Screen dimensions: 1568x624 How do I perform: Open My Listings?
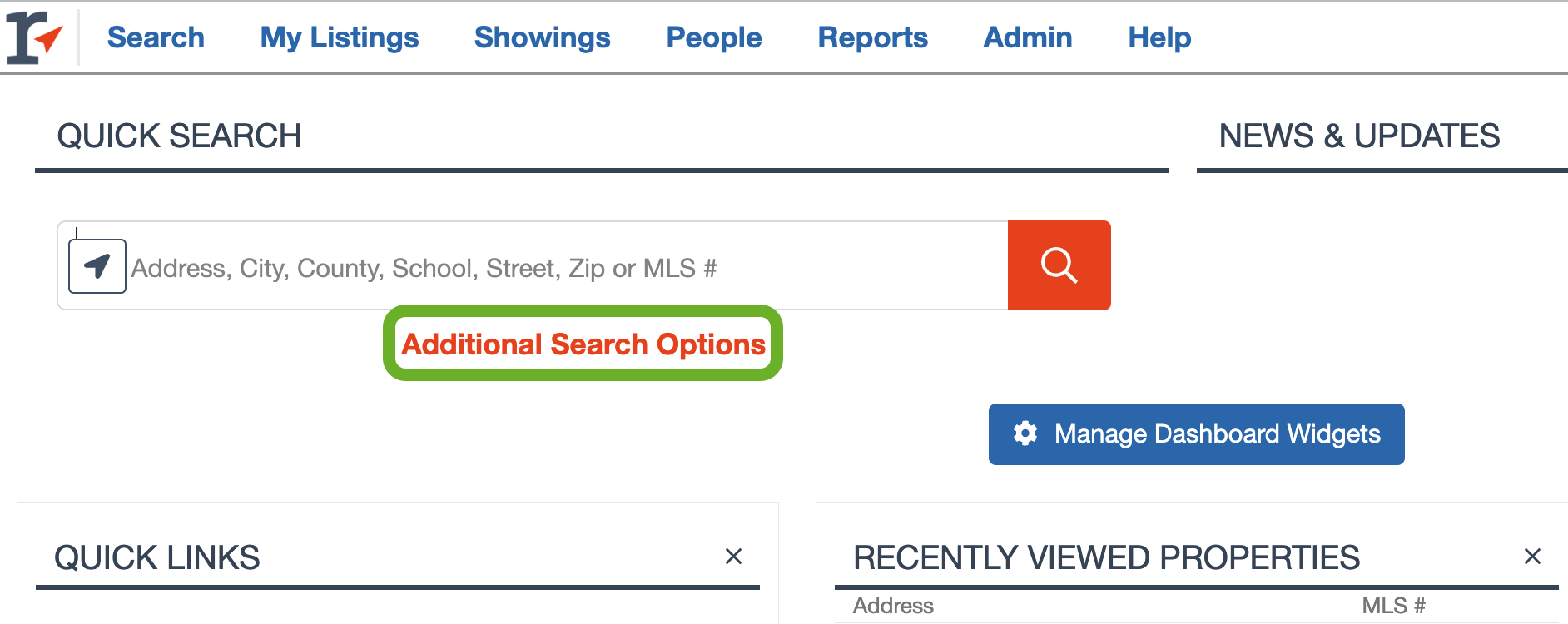tap(339, 37)
